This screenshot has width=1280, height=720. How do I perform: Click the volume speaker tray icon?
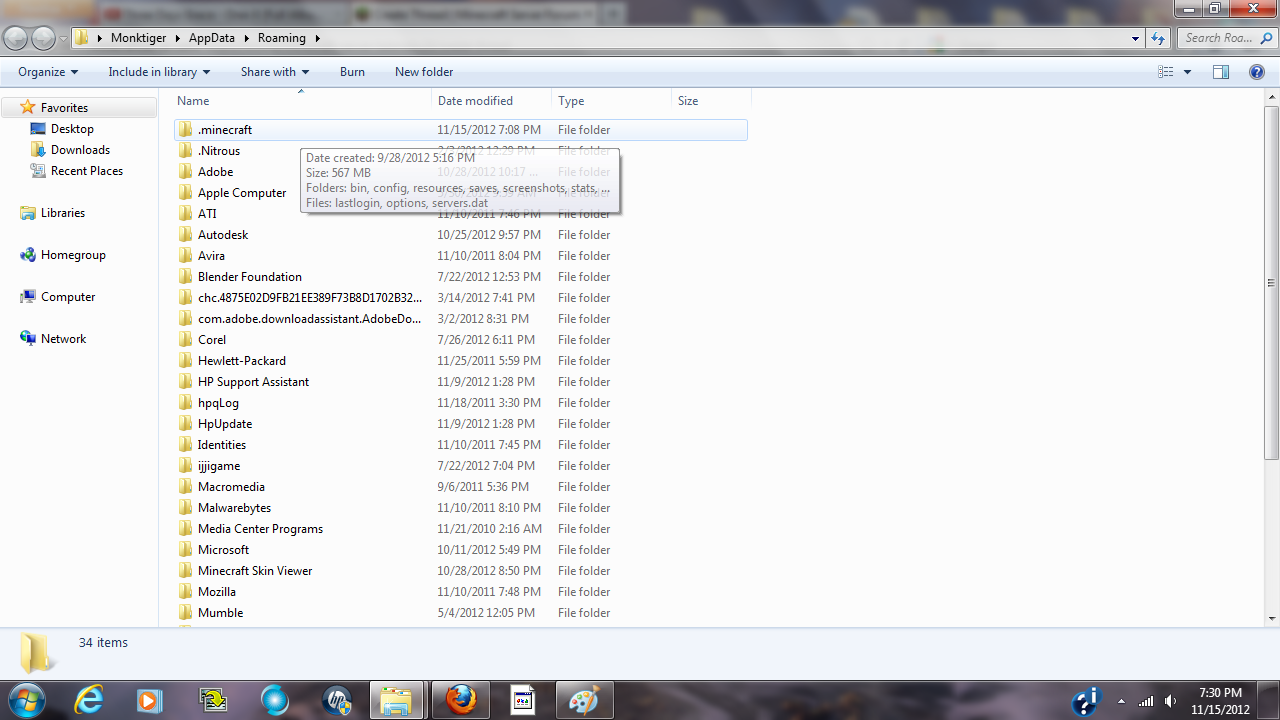coord(1171,701)
